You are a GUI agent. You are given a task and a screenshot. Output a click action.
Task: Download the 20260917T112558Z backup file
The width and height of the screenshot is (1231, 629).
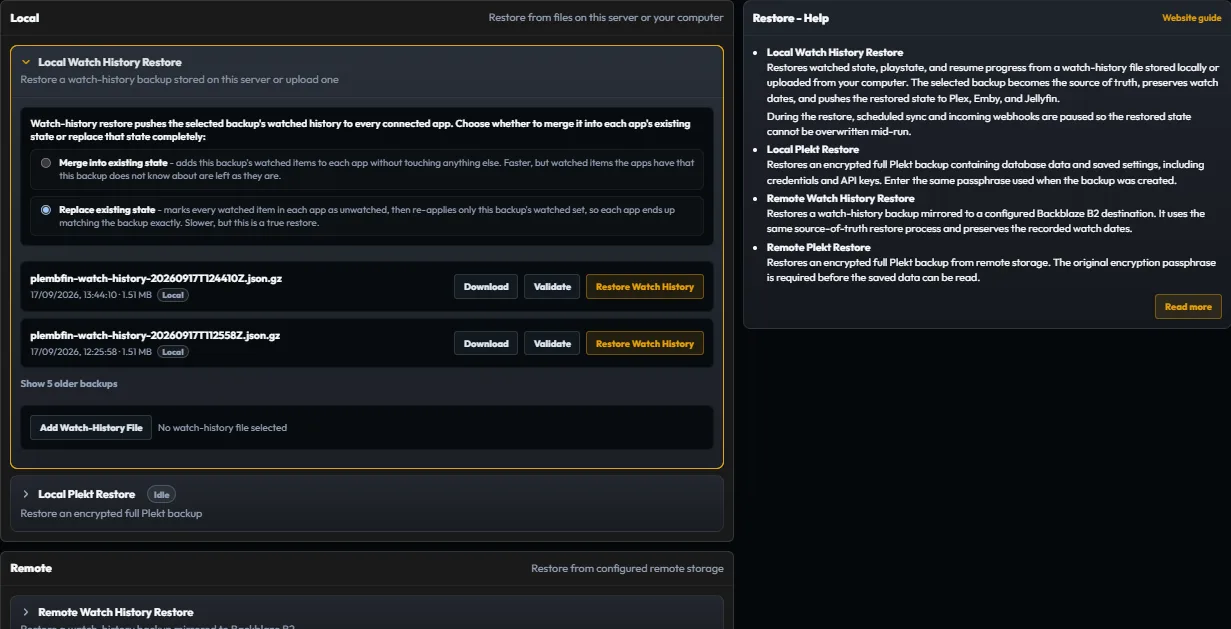click(486, 344)
